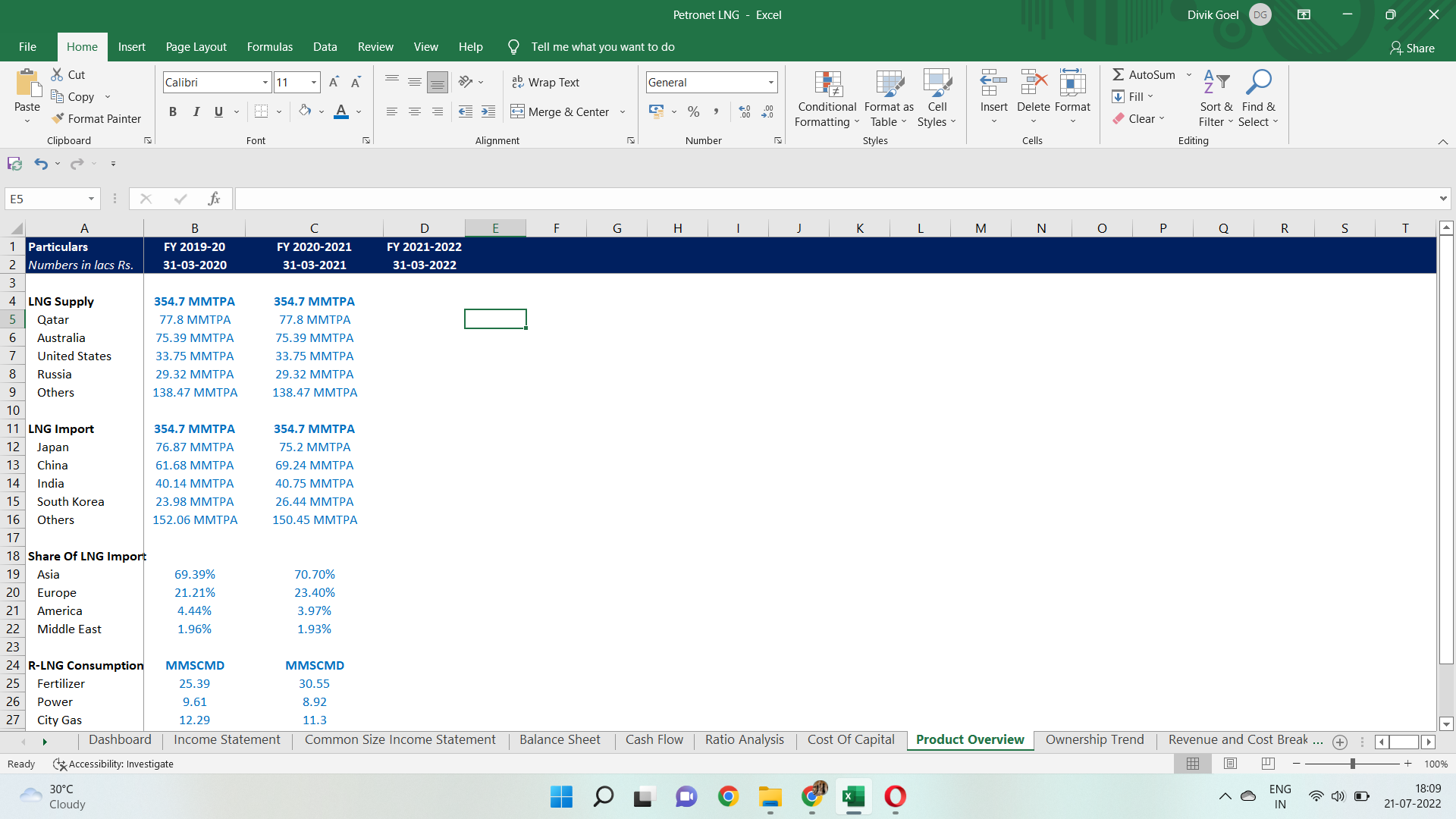This screenshot has height=819, width=1456.
Task: Open the Format cells menu
Action: tap(1072, 97)
